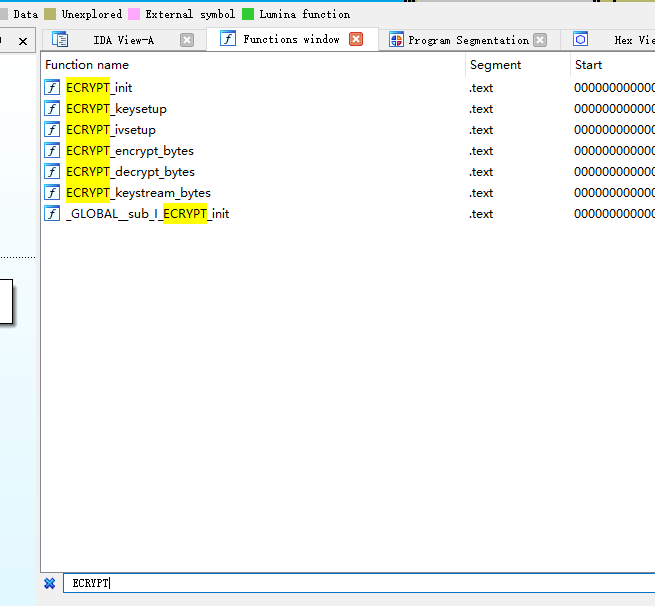Select the ECRYPT_ivsetup function row
Image resolution: width=655 pixels, height=606 pixels.
[348, 129]
